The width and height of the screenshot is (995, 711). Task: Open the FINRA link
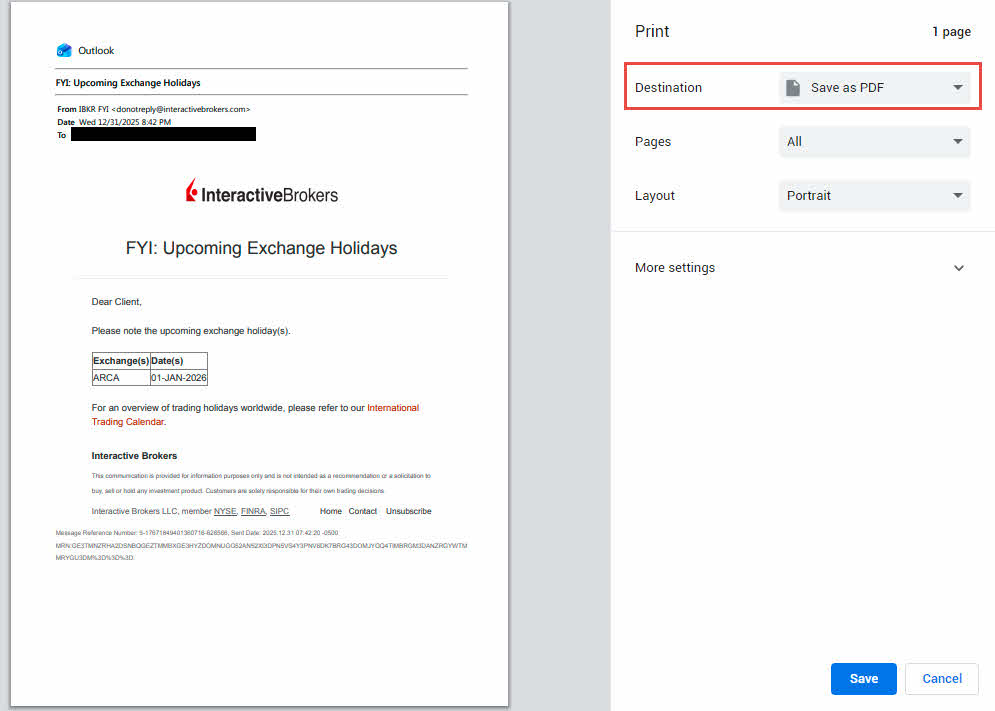[x=253, y=511]
